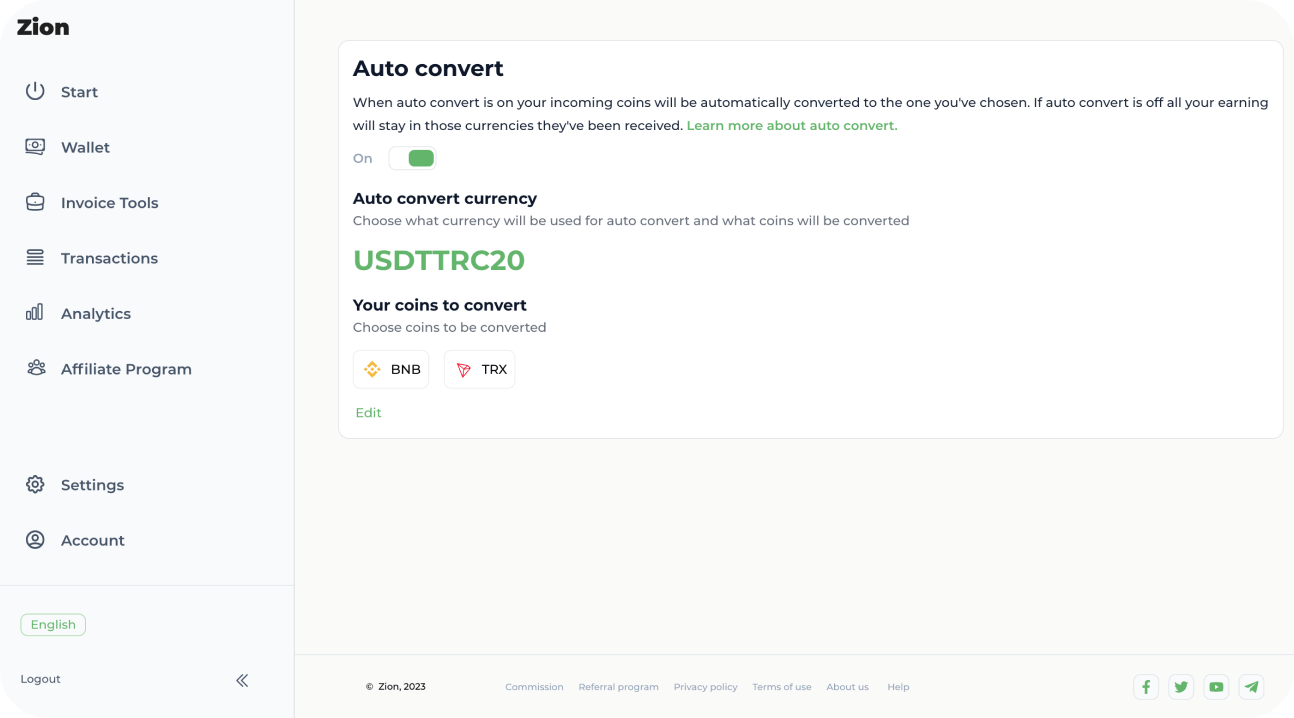Collapse the sidebar with double chevron
The width and height of the screenshot is (1294, 718).
tap(242, 680)
